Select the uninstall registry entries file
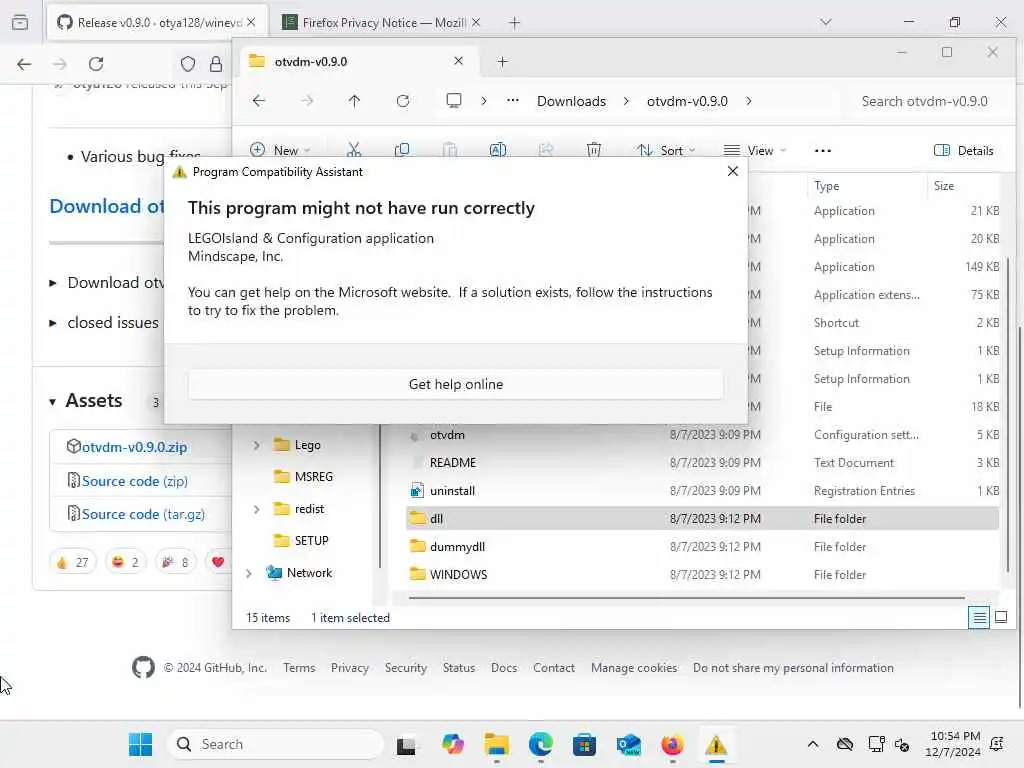Screen dimensions: 1024x768 [702, 491]
